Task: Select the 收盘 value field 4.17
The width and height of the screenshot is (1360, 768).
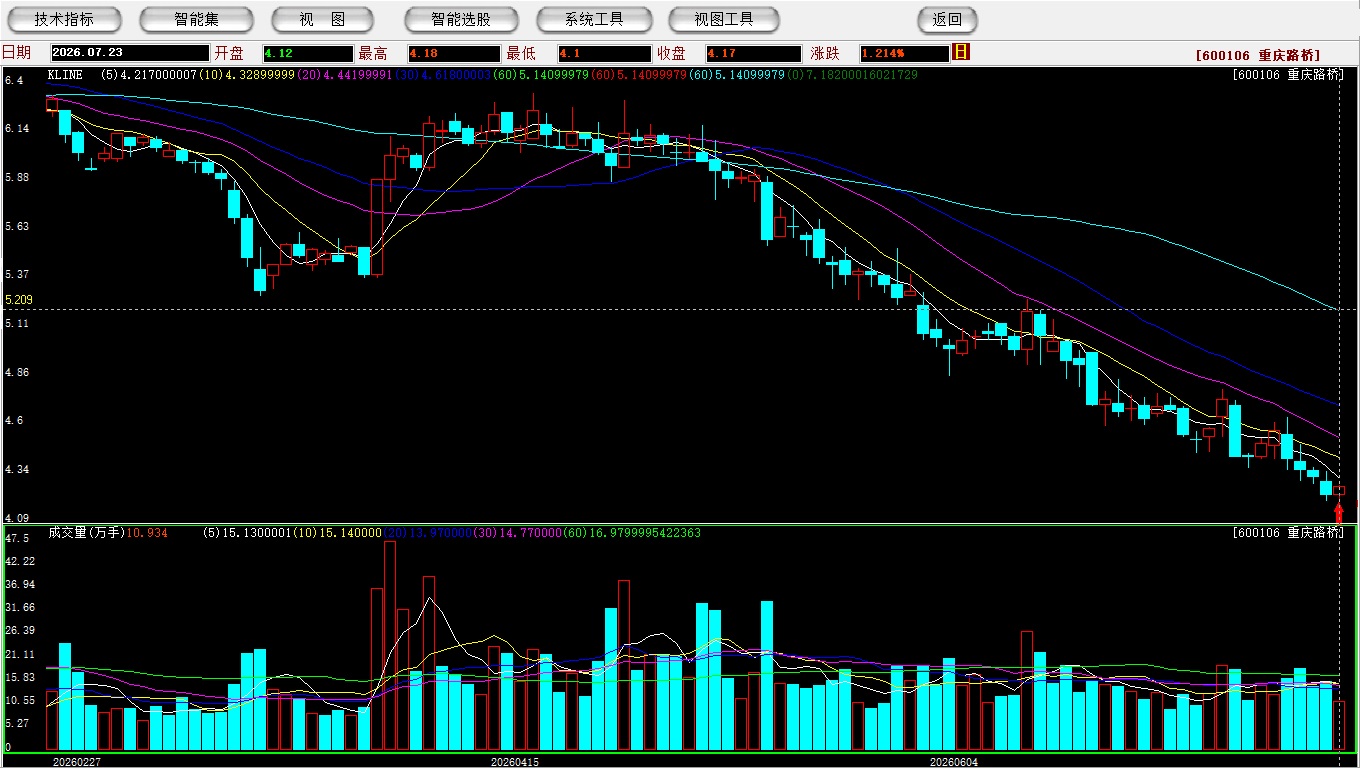Action: [x=753, y=53]
